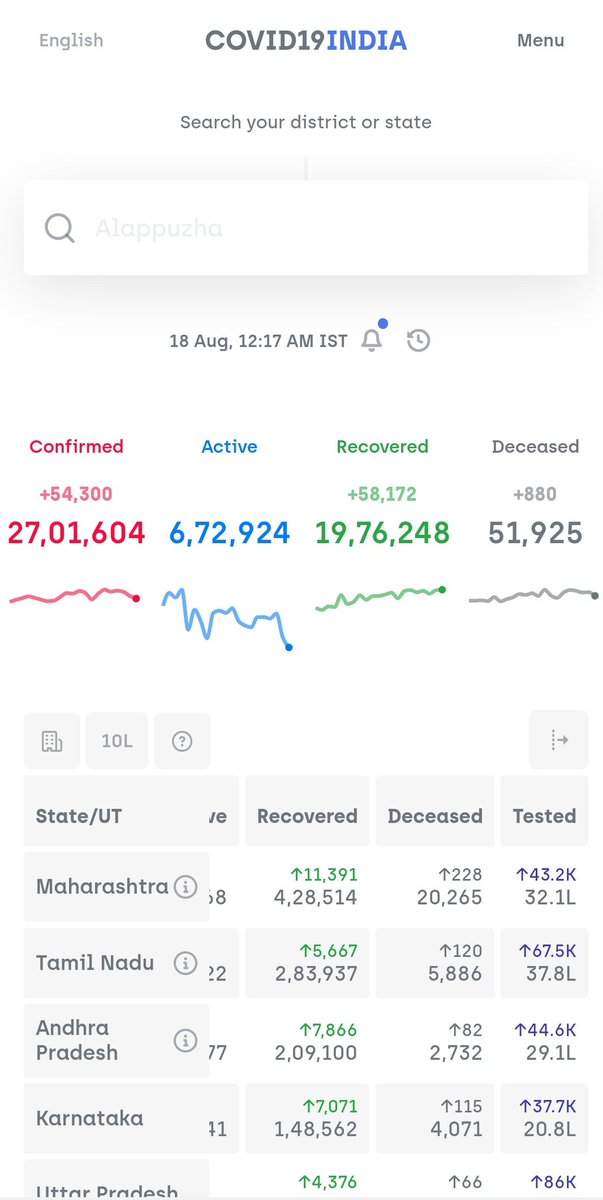
Task: Click the search magnifier icon
Action: click(x=60, y=228)
